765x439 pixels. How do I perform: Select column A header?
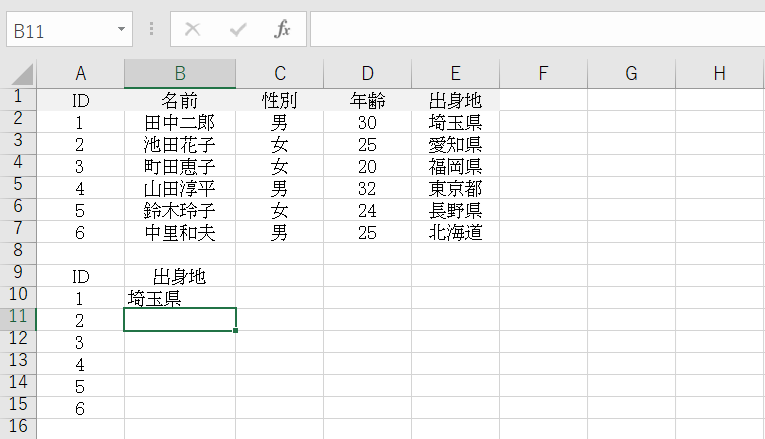(x=81, y=74)
